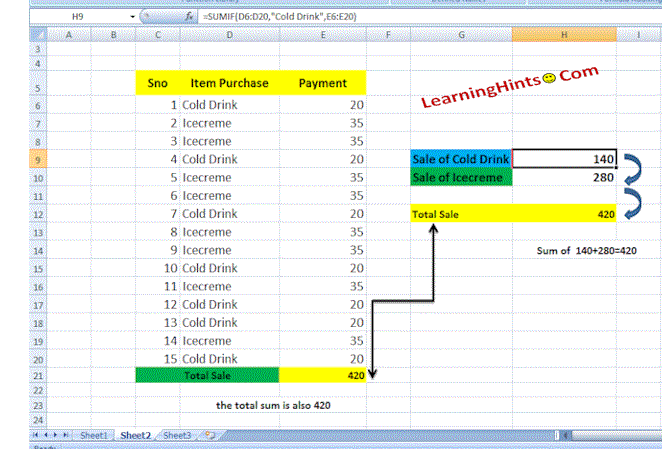This screenshot has width=662, height=449.
Task: Select the Sheet2 tab
Action: 135,435
